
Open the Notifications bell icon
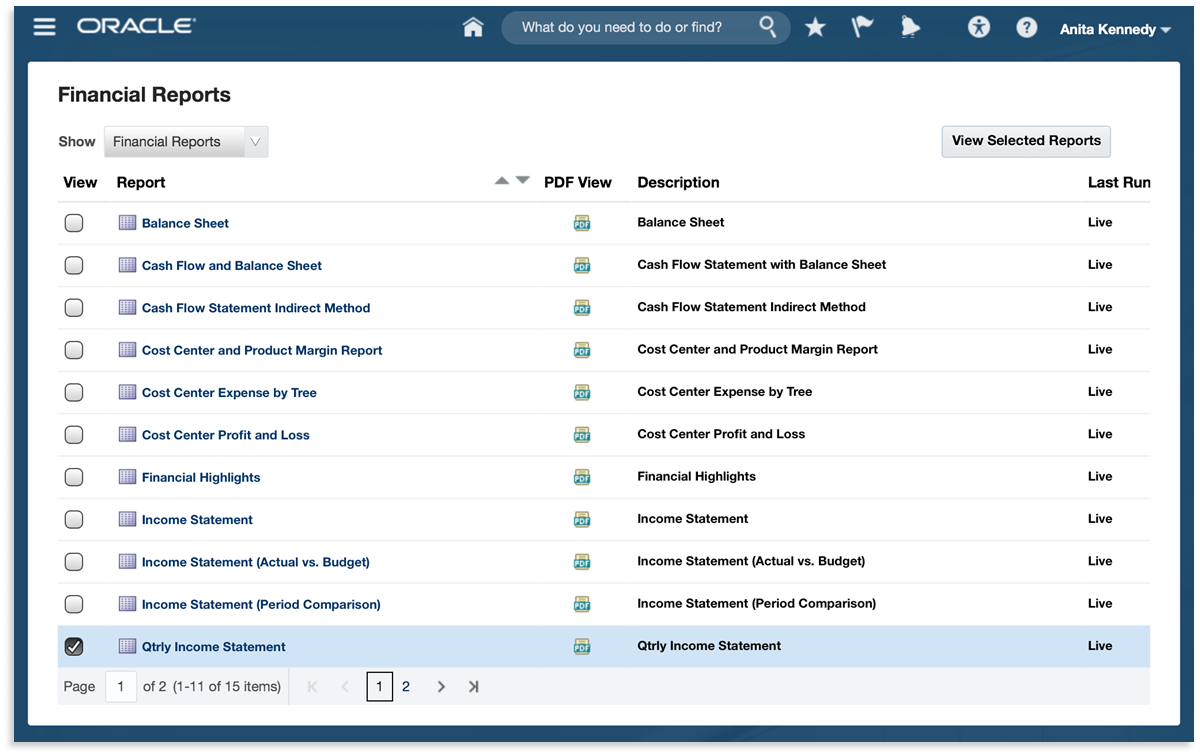pos(909,28)
